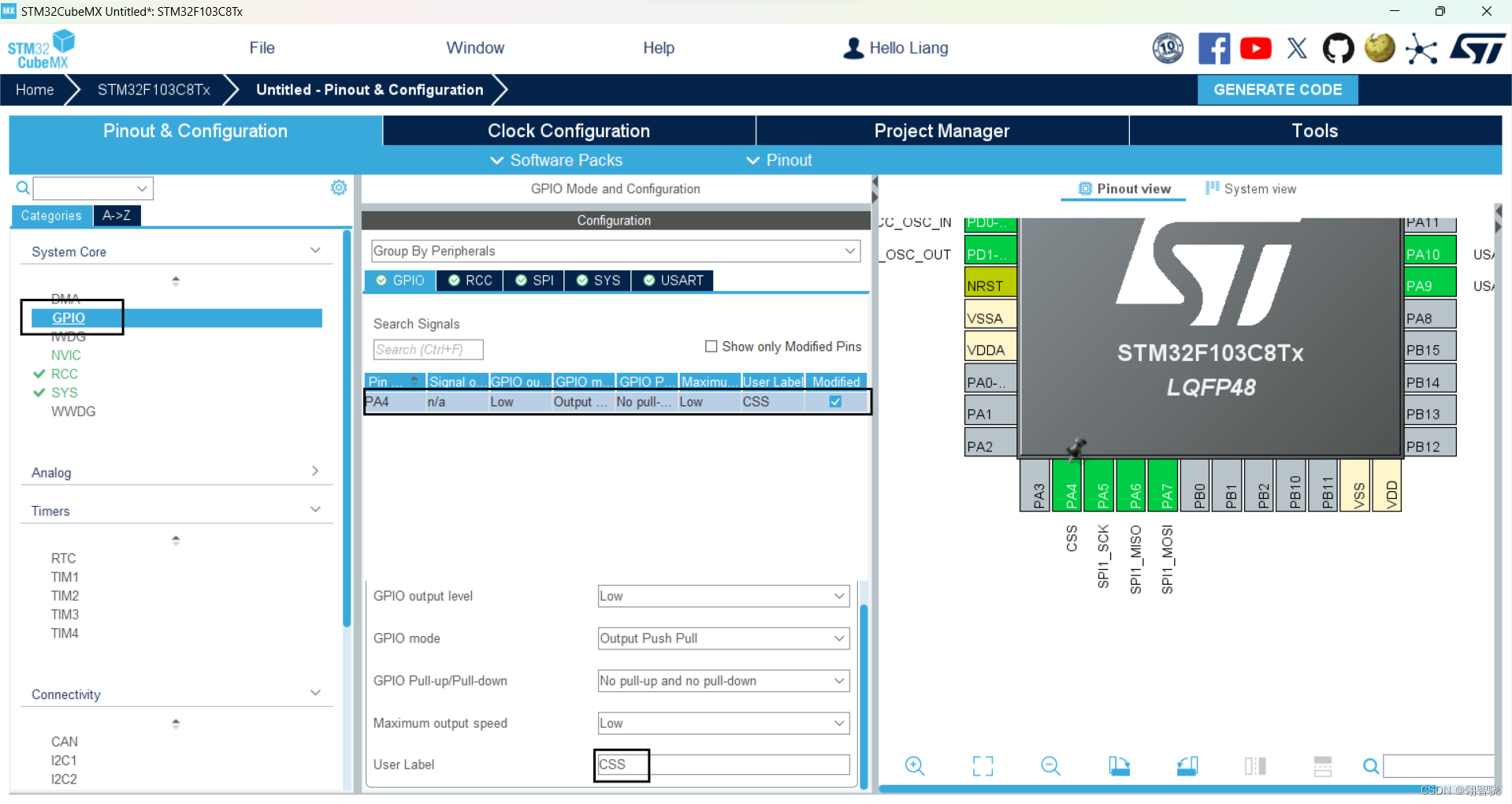Open the GitHub icon link
The height and width of the screenshot is (804, 1512).
[x=1338, y=49]
